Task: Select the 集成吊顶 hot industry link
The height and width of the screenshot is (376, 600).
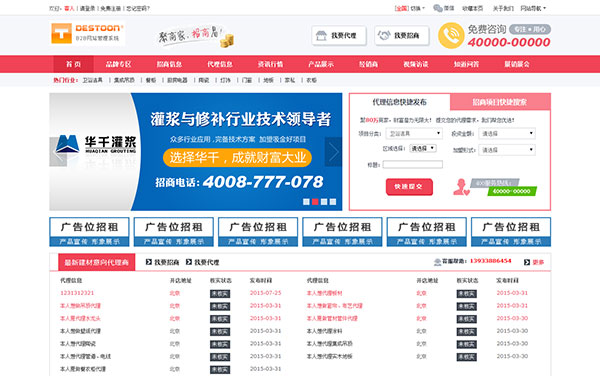Action: (124, 80)
